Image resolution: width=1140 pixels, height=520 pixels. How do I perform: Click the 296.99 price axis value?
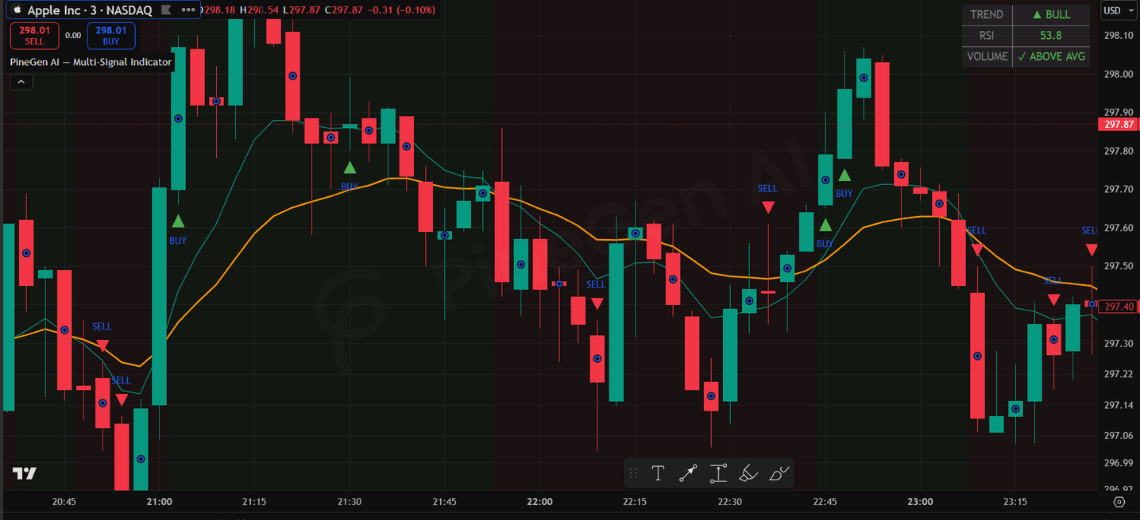pos(1119,463)
